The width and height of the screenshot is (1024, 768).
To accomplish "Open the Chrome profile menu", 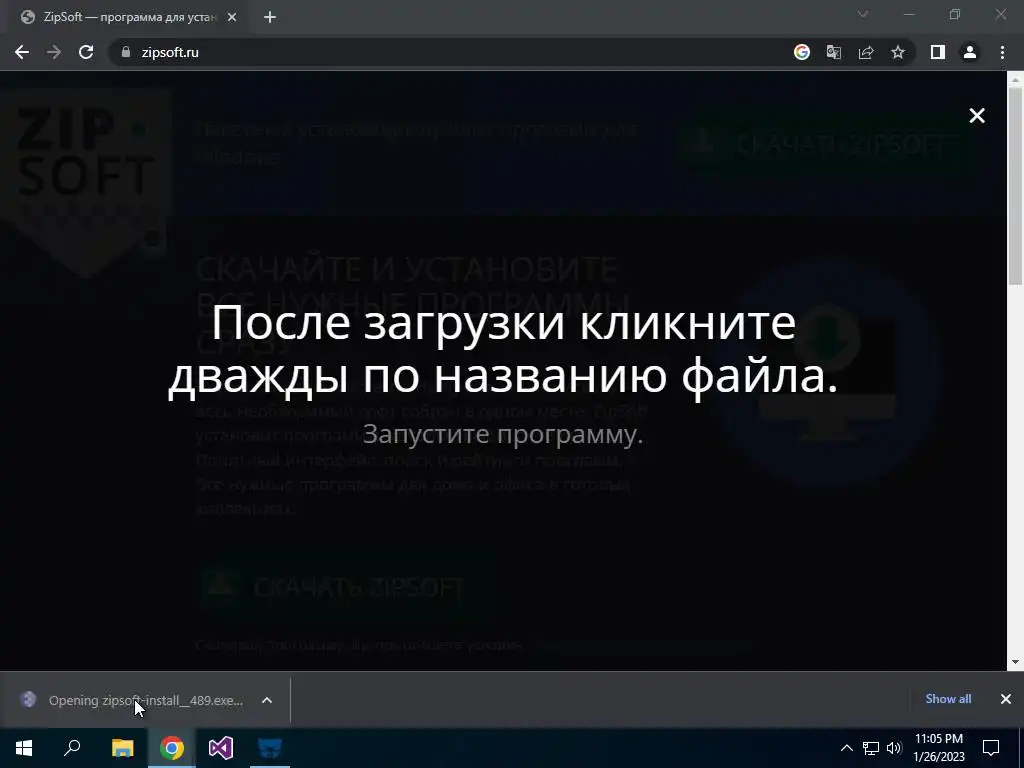I will pyautogui.click(x=970, y=52).
